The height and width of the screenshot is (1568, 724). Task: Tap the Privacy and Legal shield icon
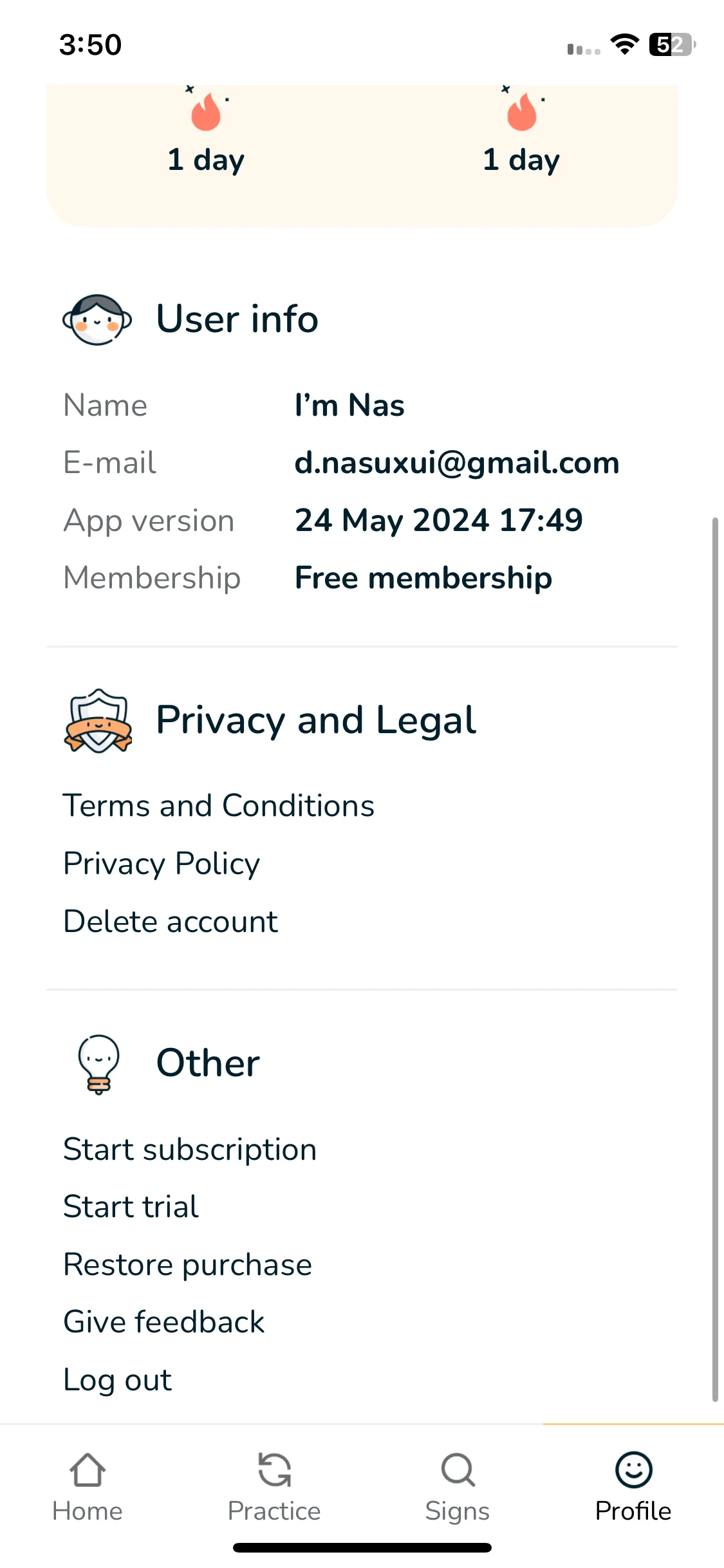[x=98, y=720]
